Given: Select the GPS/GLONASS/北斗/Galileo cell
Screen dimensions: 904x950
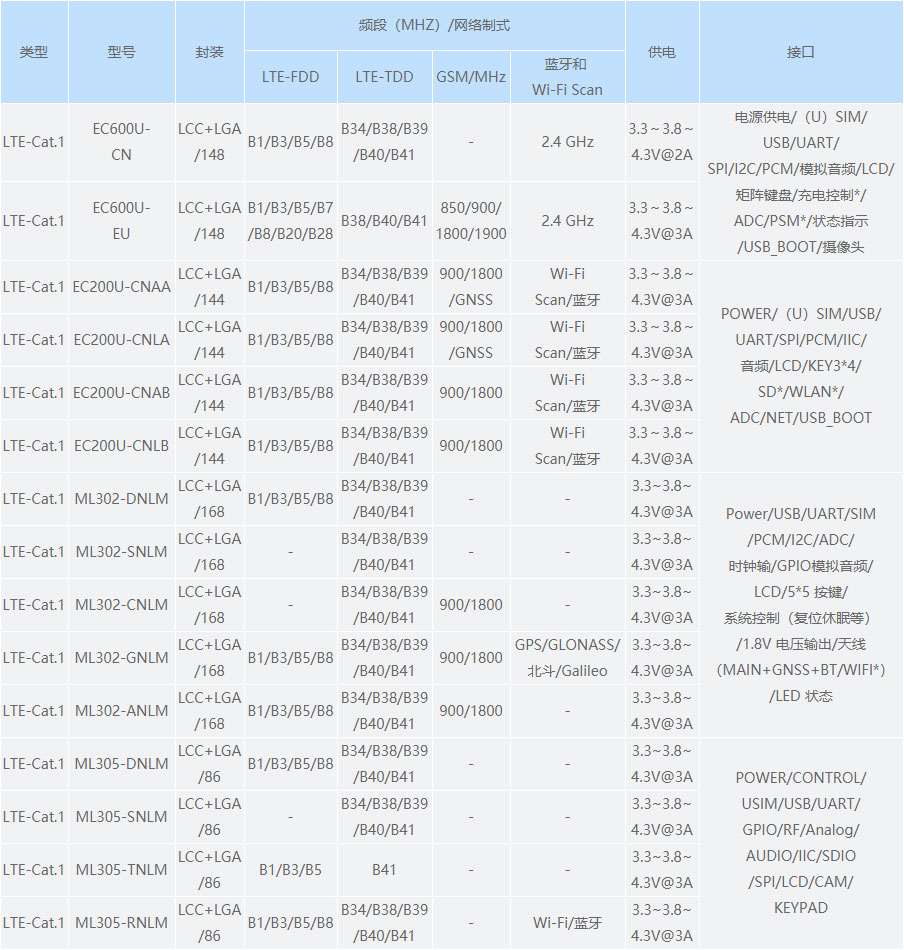Looking at the screenshot, I should pos(567,658).
